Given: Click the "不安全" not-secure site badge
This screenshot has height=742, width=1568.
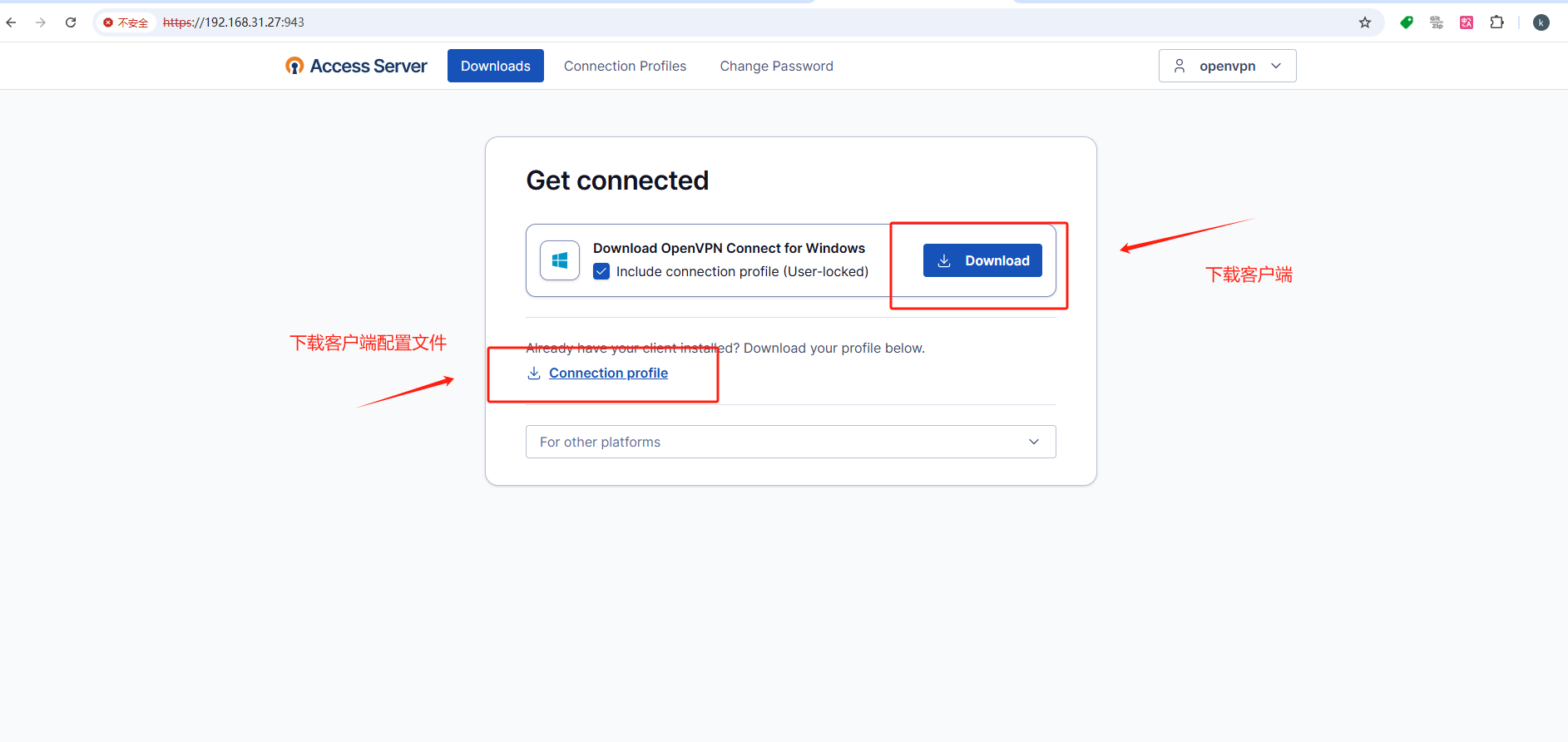Looking at the screenshot, I should click(x=126, y=22).
